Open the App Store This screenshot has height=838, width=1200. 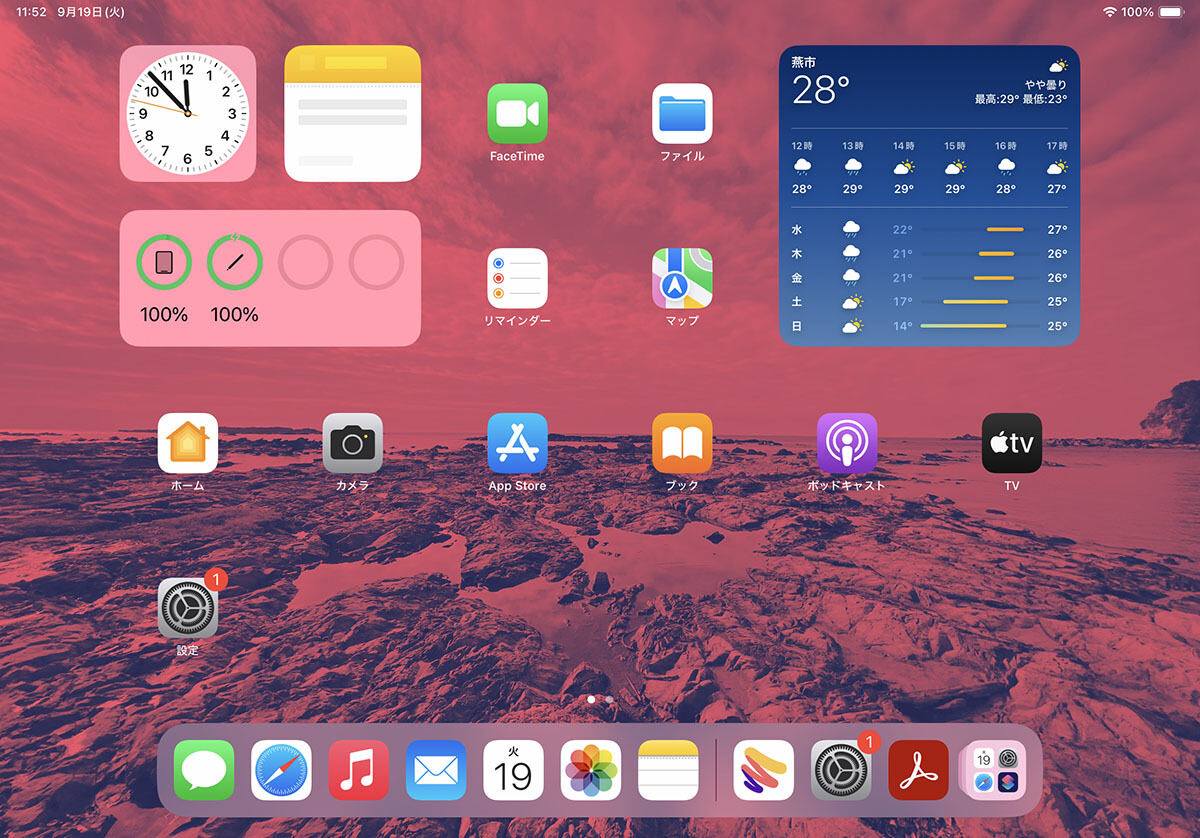pyautogui.click(x=517, y=443)
